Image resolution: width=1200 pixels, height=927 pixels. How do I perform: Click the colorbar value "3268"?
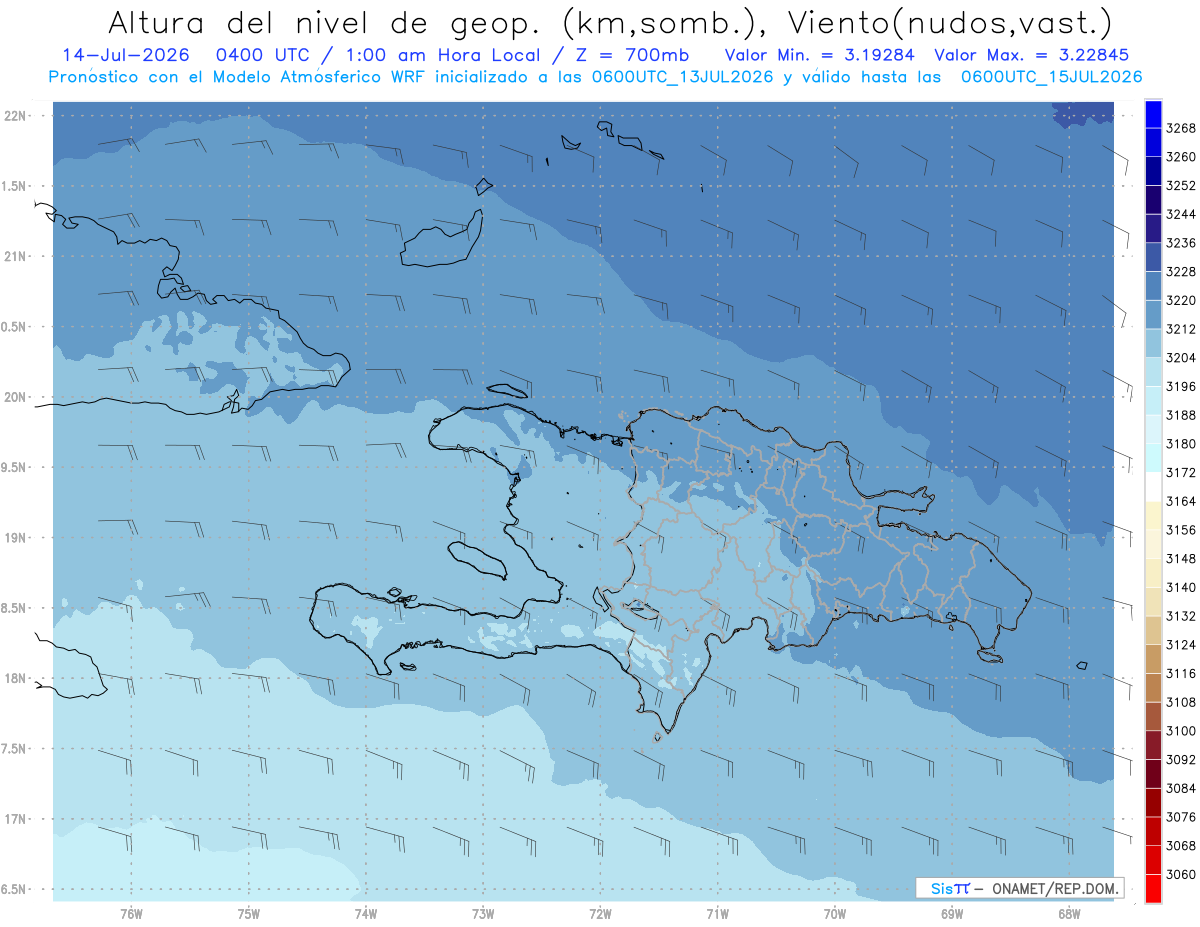pyautogui.click(x=1181, y=128)
